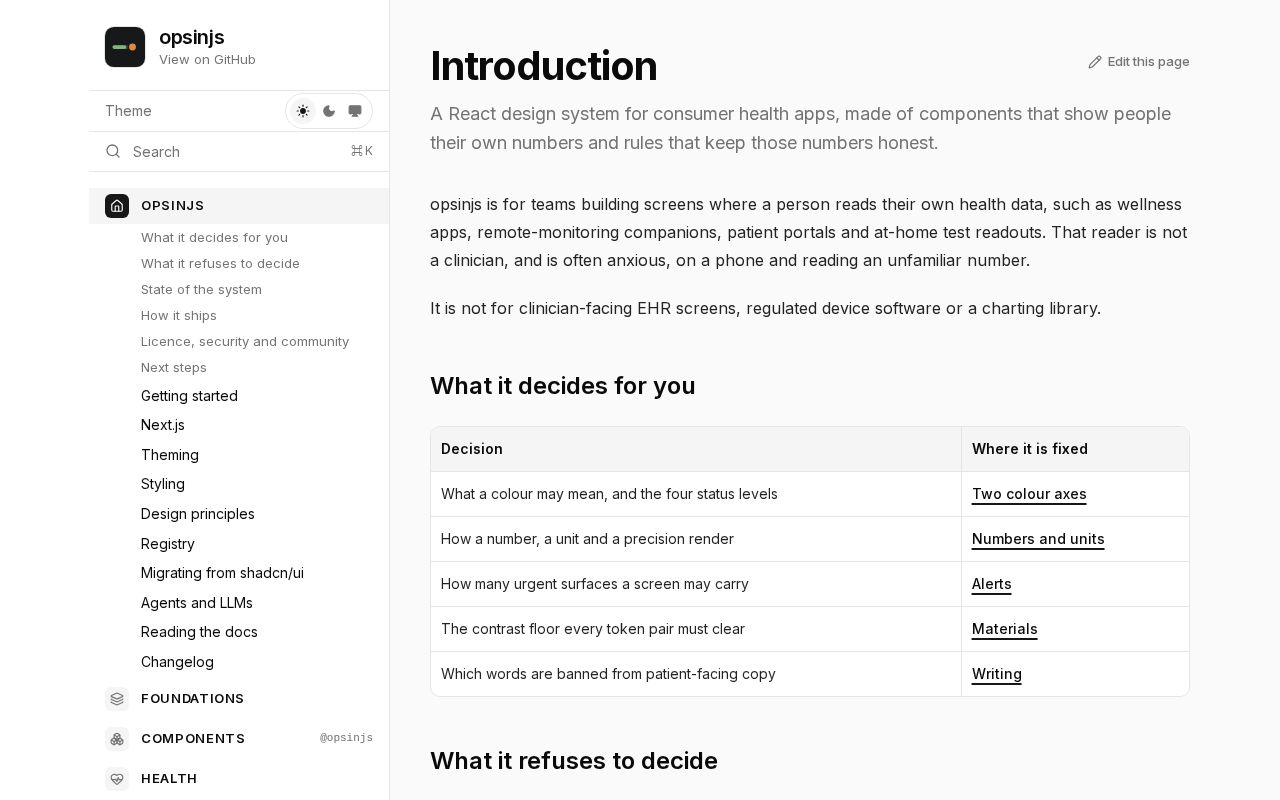Open the Getting started page
1280x800 pixels.
pyautogui.click(x=189, y=396)
